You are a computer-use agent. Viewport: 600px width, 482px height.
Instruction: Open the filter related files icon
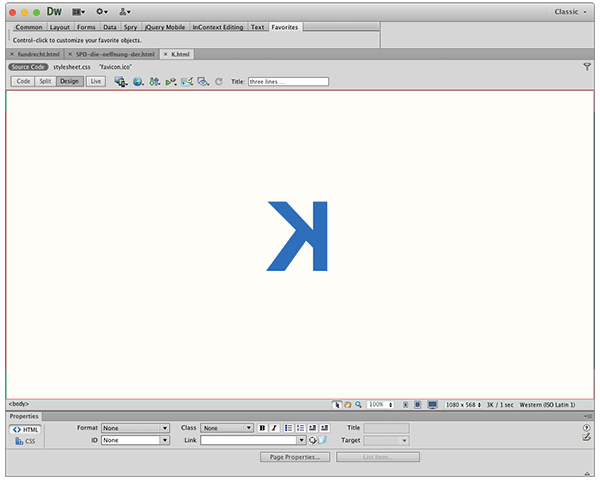pos(587,66)
